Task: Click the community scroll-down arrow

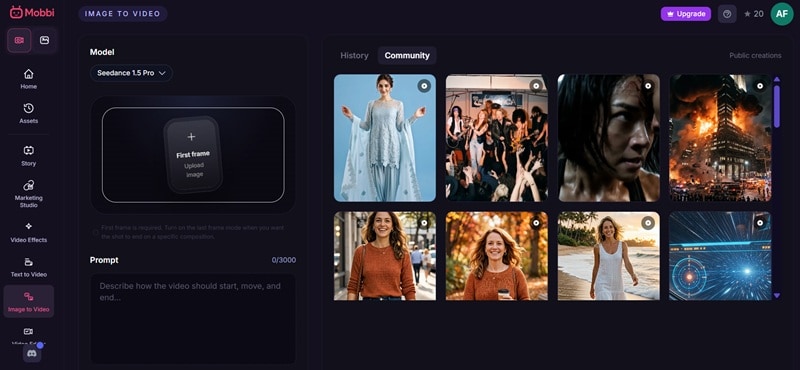Action: tap(777, 295)
